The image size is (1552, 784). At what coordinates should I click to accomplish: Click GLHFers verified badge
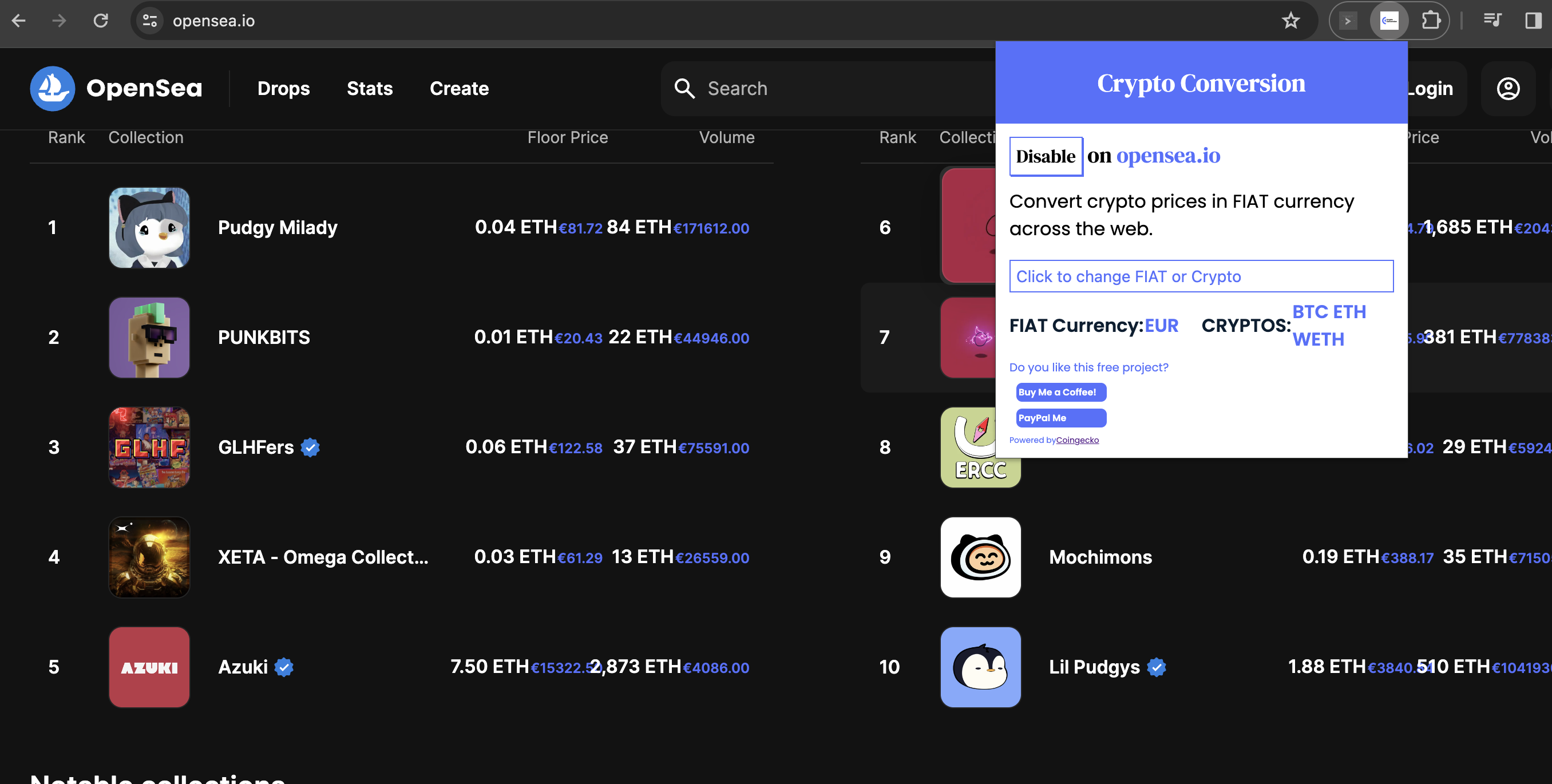coord(310,447)
